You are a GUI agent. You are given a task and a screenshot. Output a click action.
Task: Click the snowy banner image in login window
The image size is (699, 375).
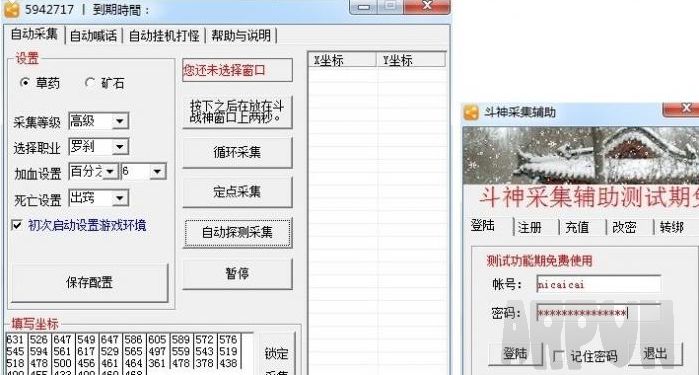[580, 156]
